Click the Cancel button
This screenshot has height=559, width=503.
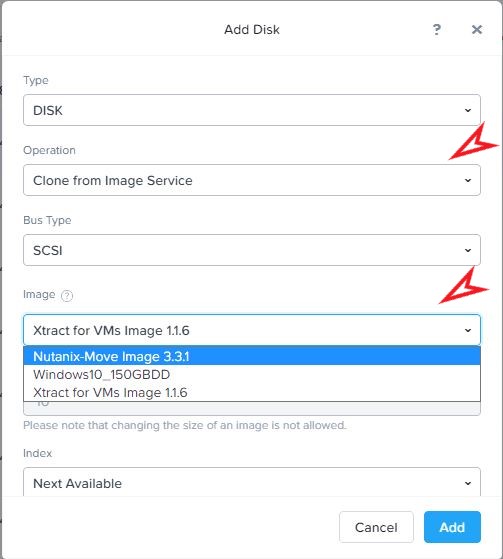point(376,527)
